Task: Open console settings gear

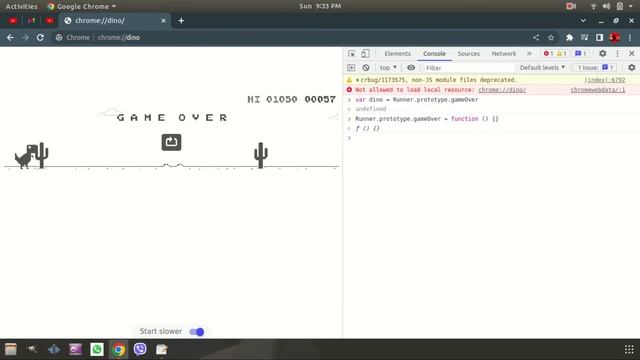Action: point(631,68)
